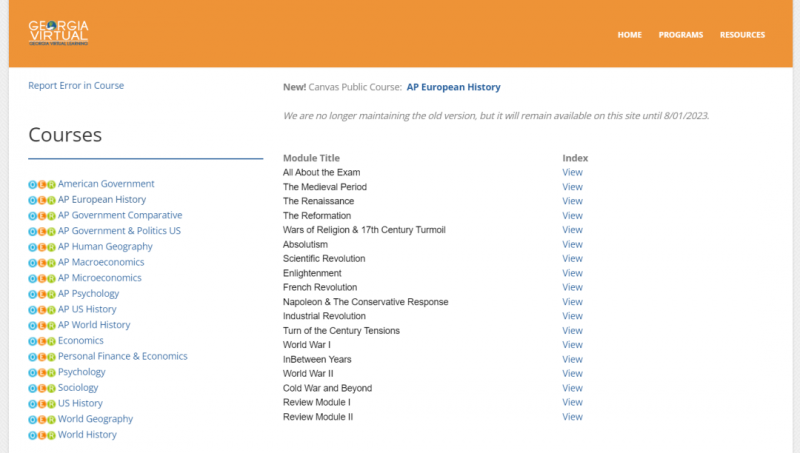View the Review Module II index
800x453 pixels.
[572, 417]
